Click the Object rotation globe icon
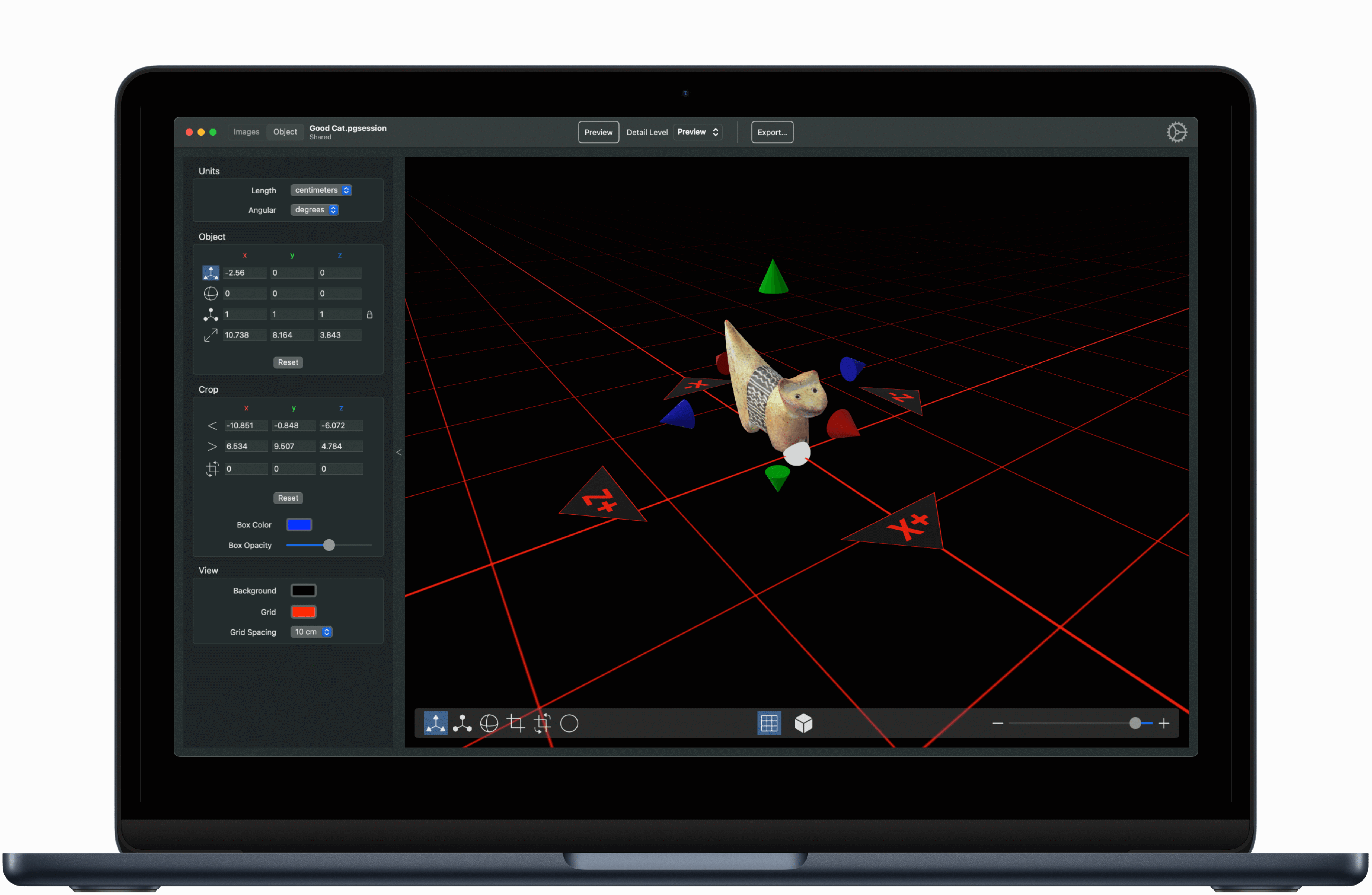 [x=211, y=293]
